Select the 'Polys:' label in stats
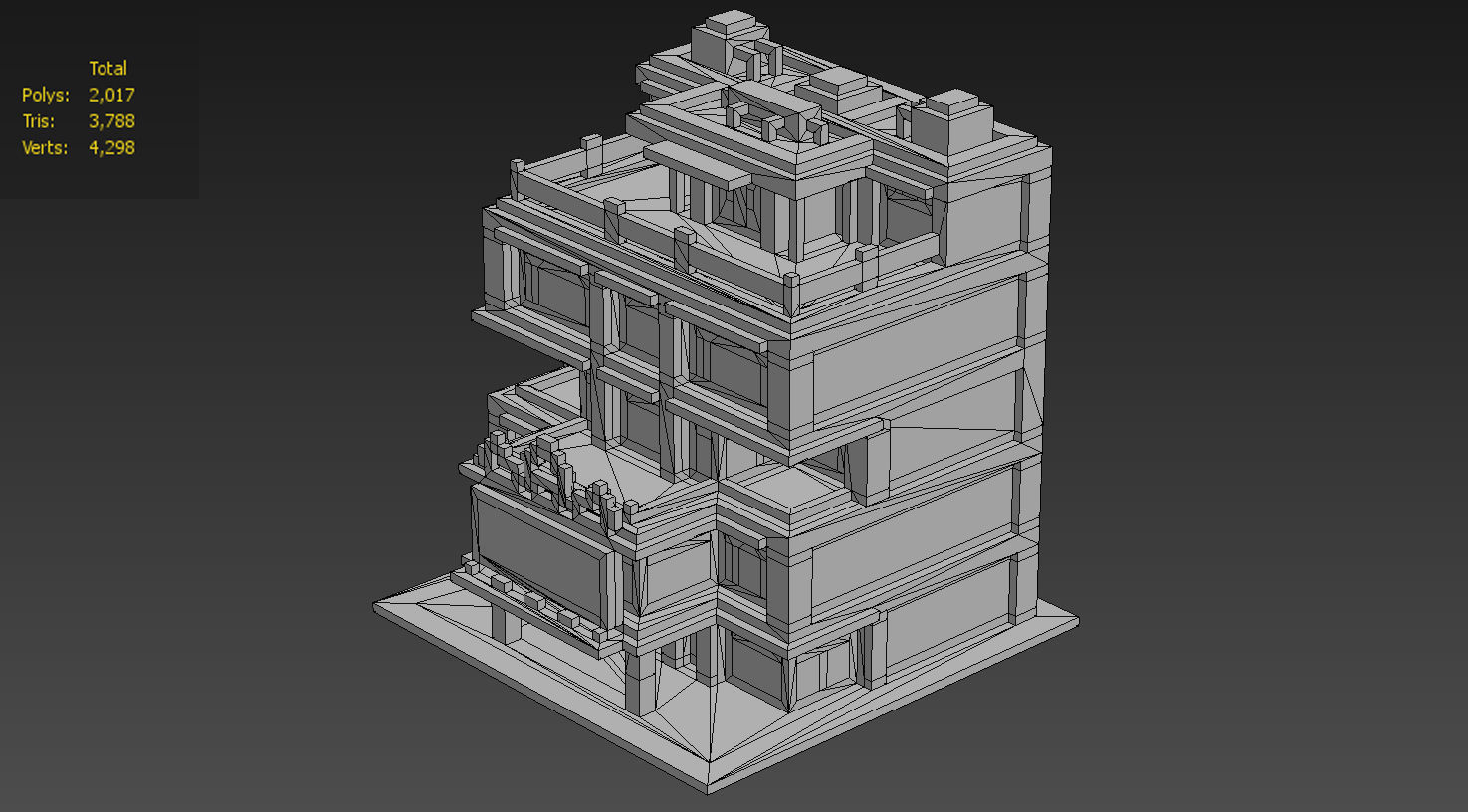Screen dimensions: 1468x812 click(x=46, y=95)
